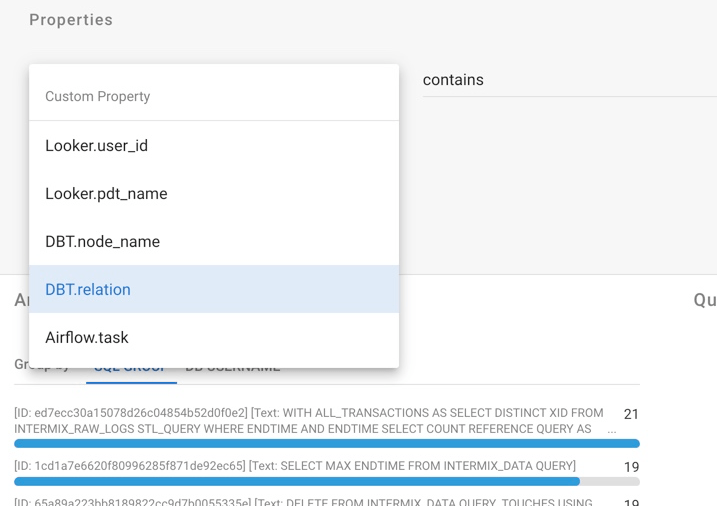Click the count value 21

[631, 414]
